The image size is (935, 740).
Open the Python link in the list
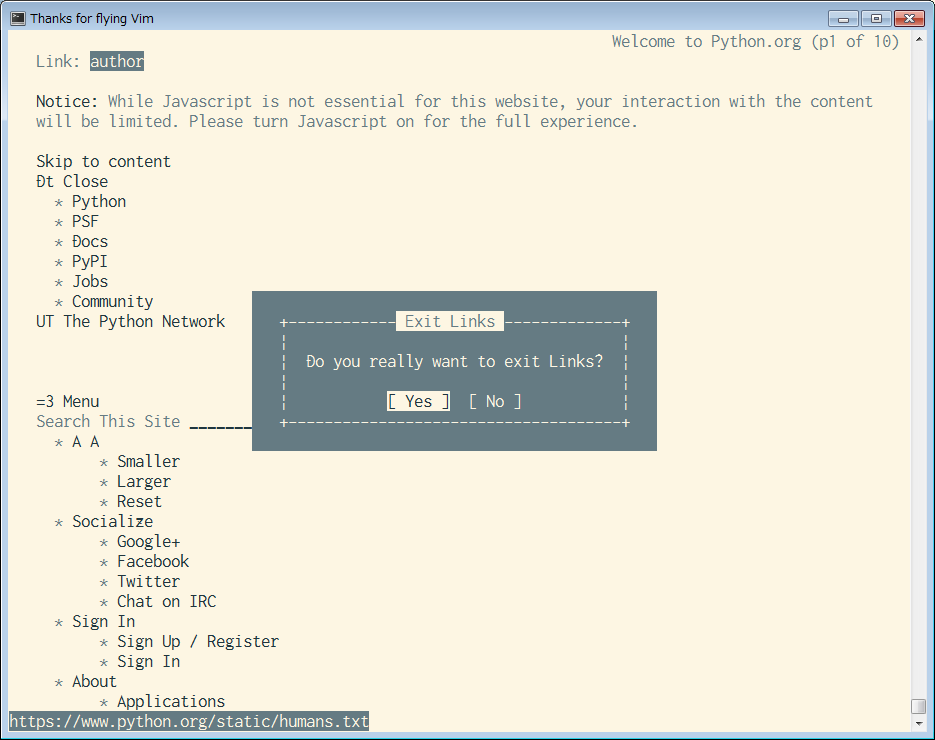point(99,201)
